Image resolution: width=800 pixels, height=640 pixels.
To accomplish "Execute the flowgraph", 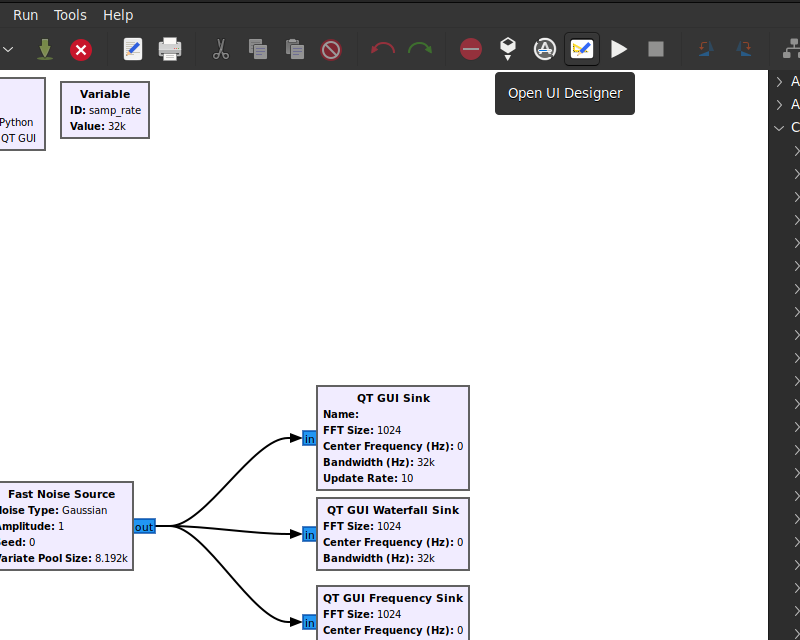I will [x=618, y=48].
